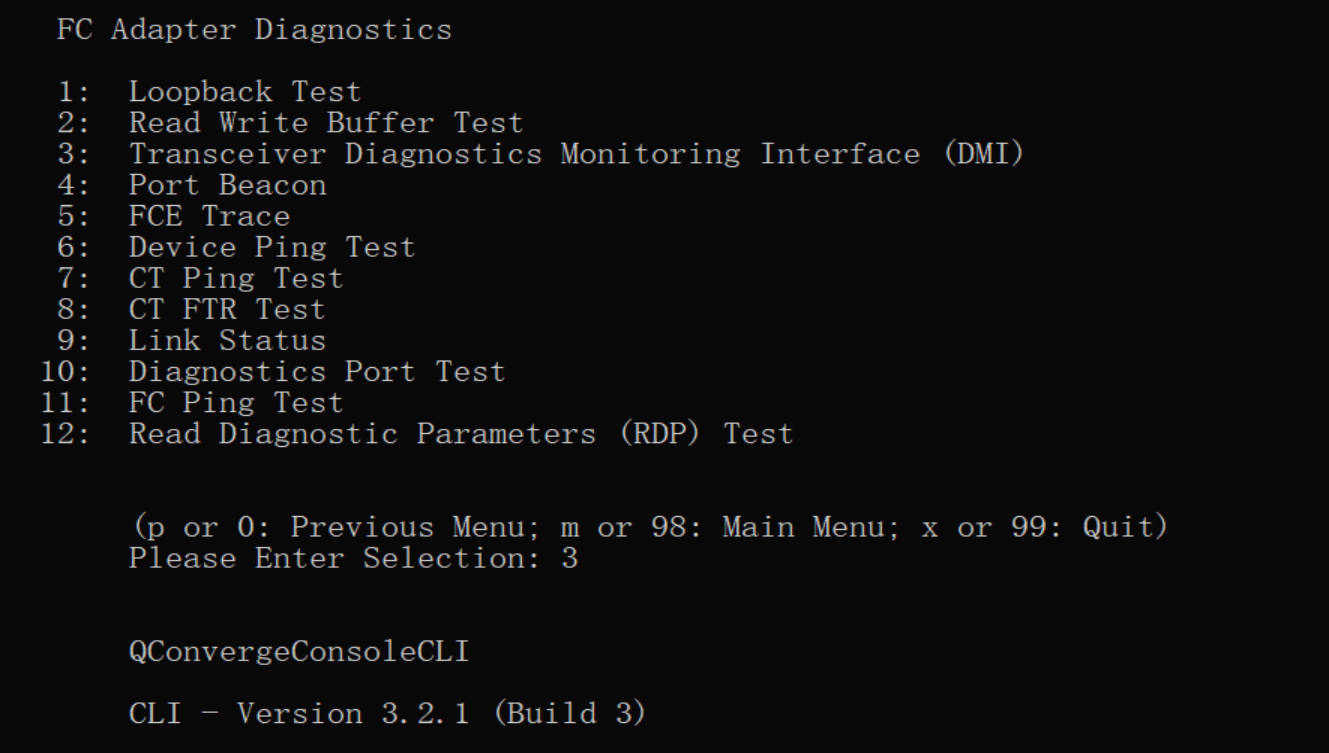
Task: Click the entered selection value 3
Action: [569, 558]
